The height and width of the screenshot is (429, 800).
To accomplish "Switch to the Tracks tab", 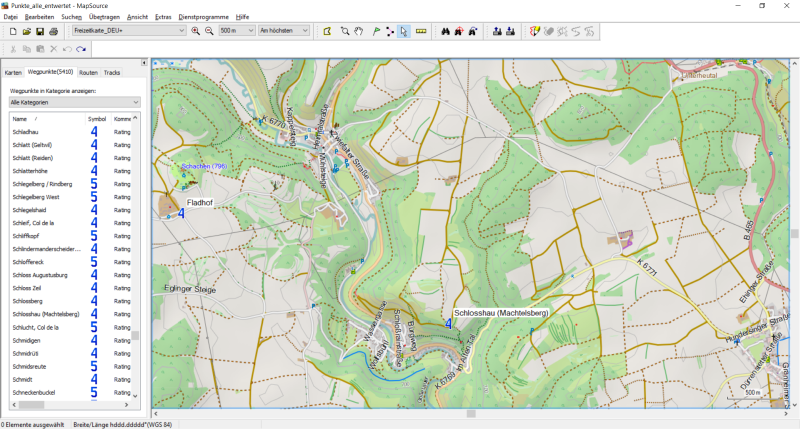I will point(112,73).
